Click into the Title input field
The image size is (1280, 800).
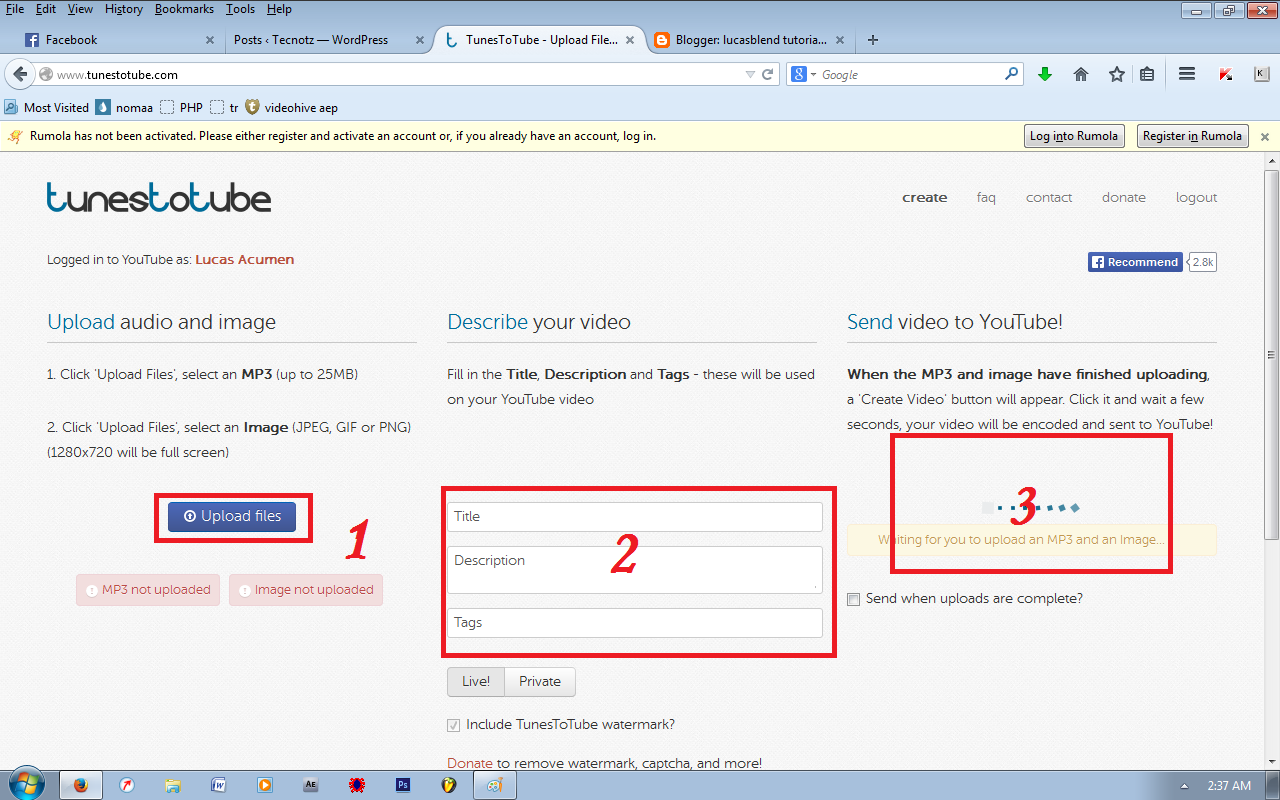tap(635, 517)
